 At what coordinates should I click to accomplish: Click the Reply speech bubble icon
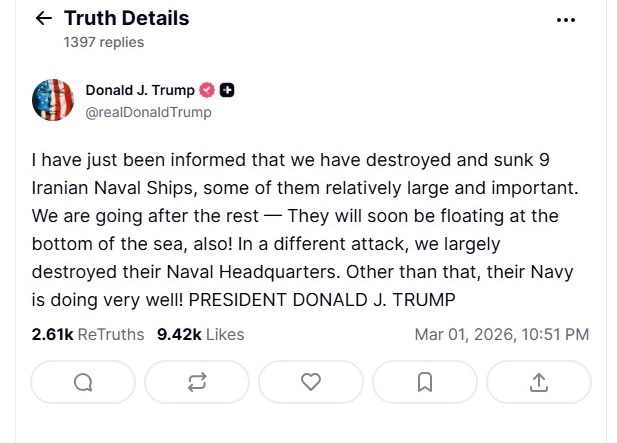83,382
